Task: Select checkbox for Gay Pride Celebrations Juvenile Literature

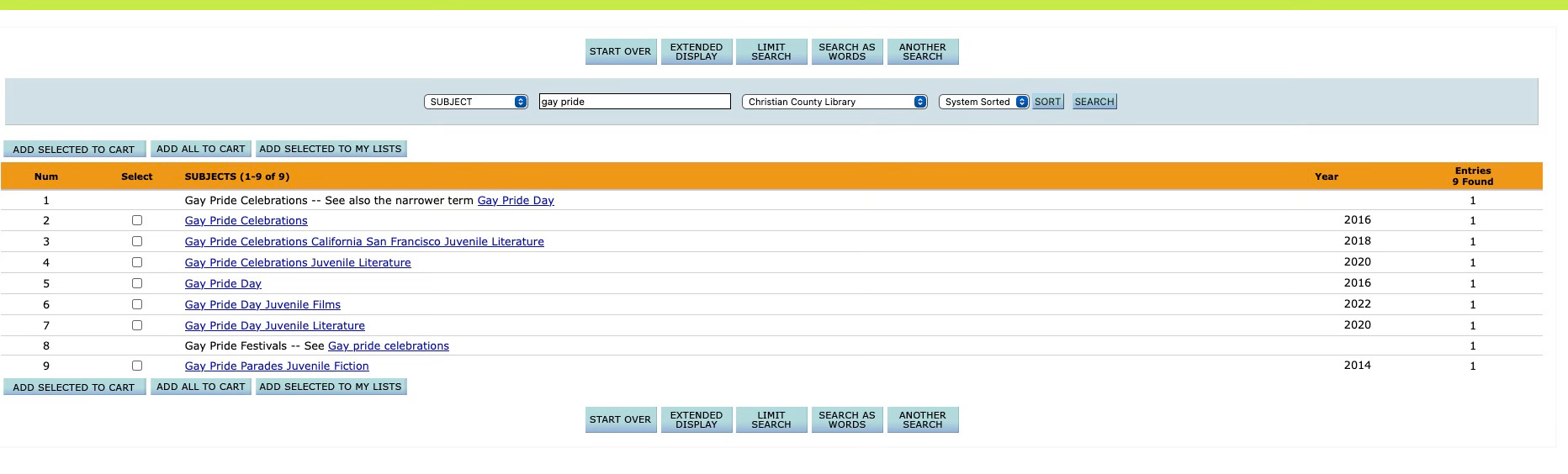Action: point(137,262)
